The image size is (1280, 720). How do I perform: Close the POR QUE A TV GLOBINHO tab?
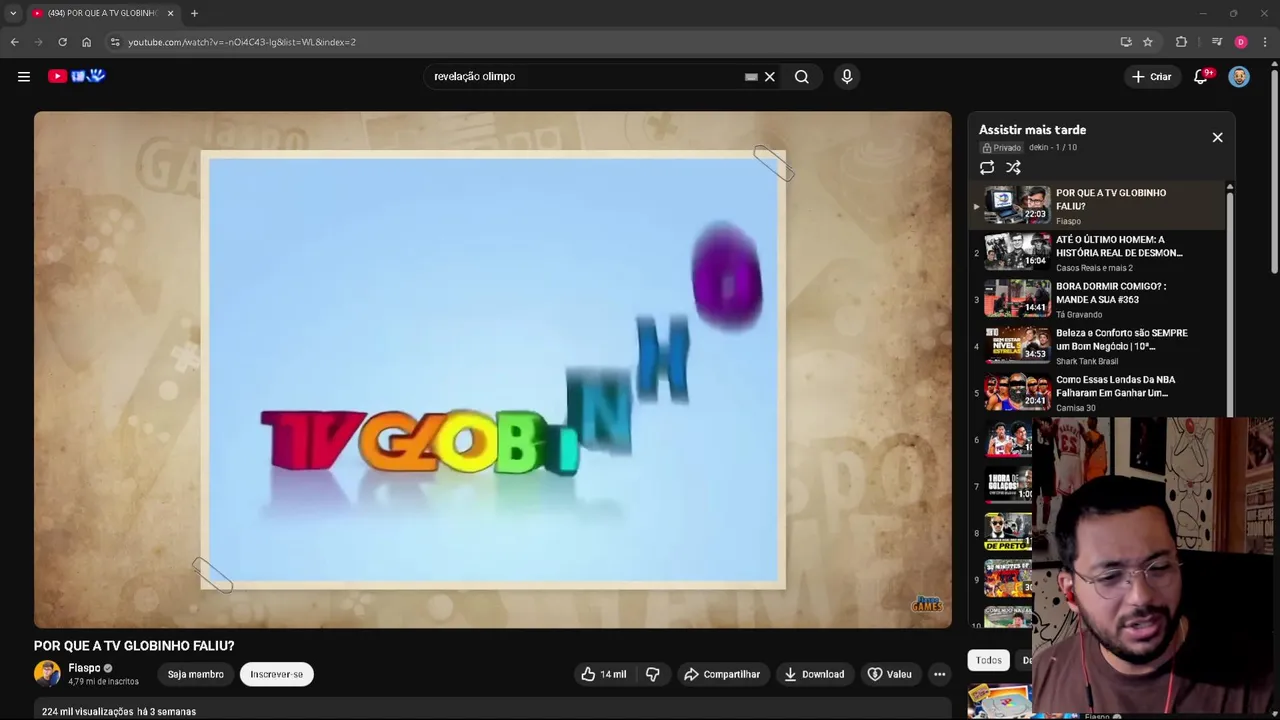pos(170,13)
